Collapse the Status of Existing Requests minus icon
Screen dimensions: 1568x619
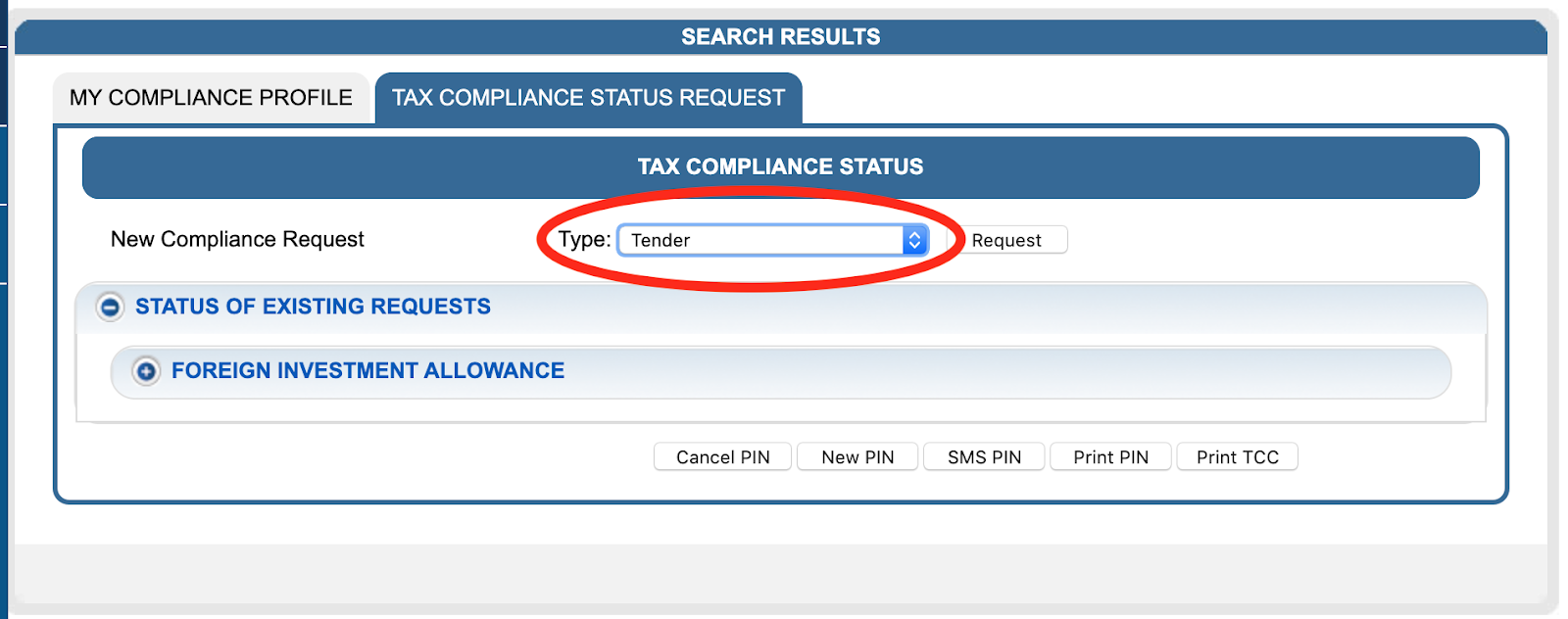[x=110, y=308]
